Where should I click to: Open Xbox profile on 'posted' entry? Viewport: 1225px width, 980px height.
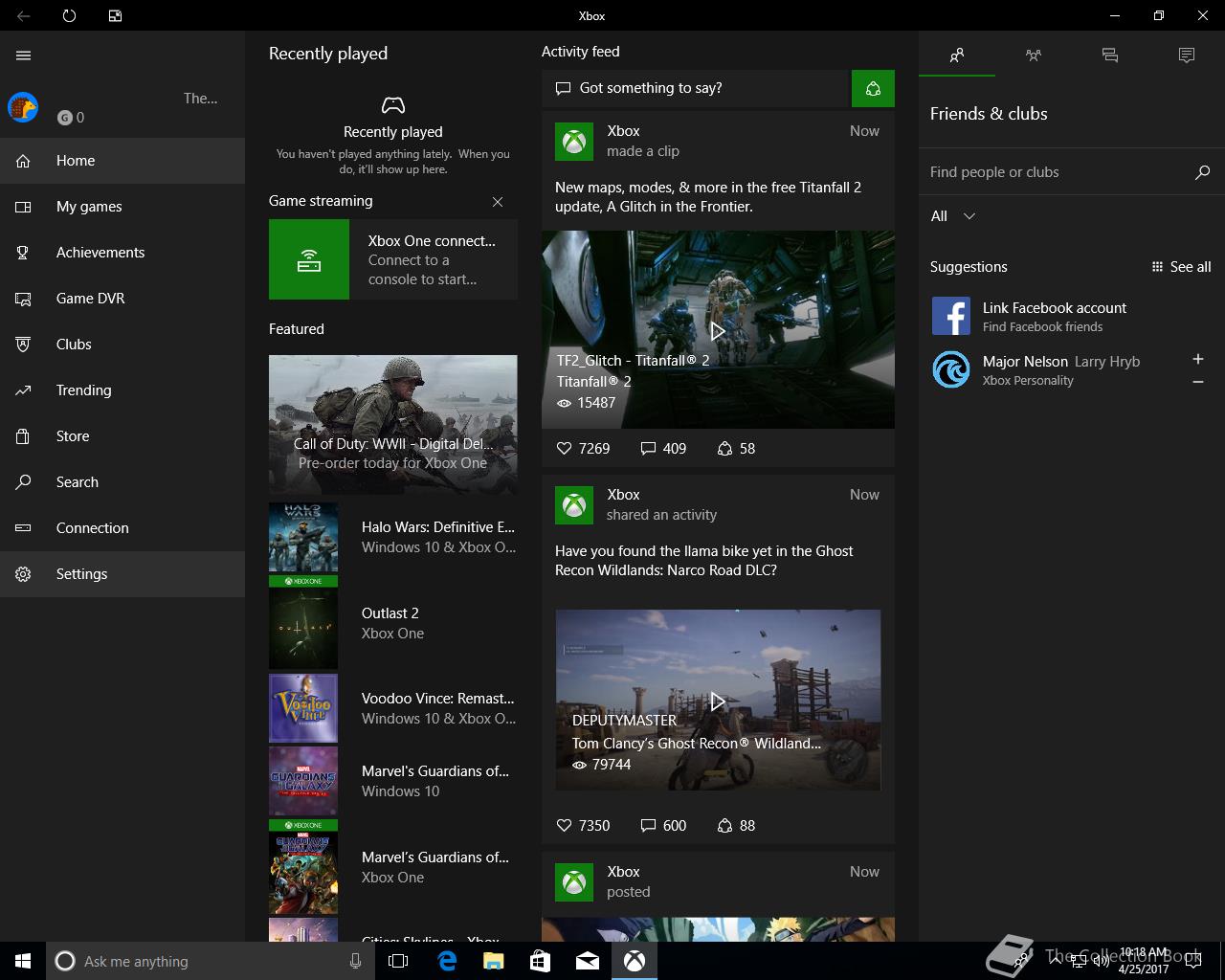[x=574, y=882]
